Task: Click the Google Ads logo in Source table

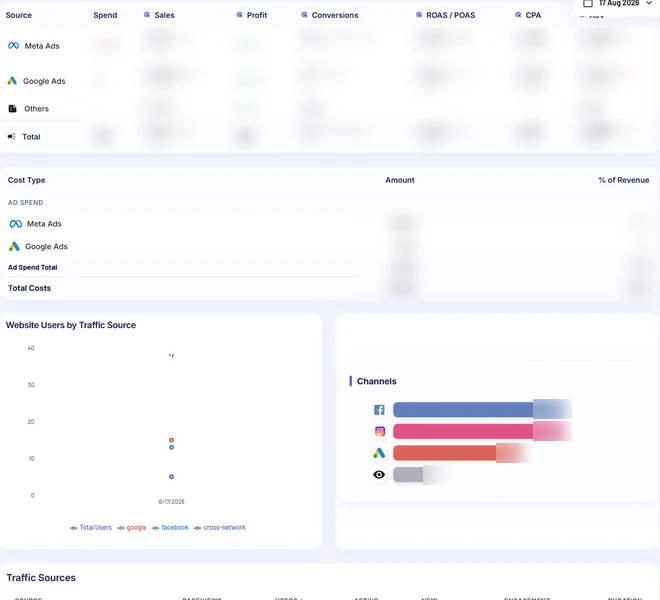Action: point(12,80)
